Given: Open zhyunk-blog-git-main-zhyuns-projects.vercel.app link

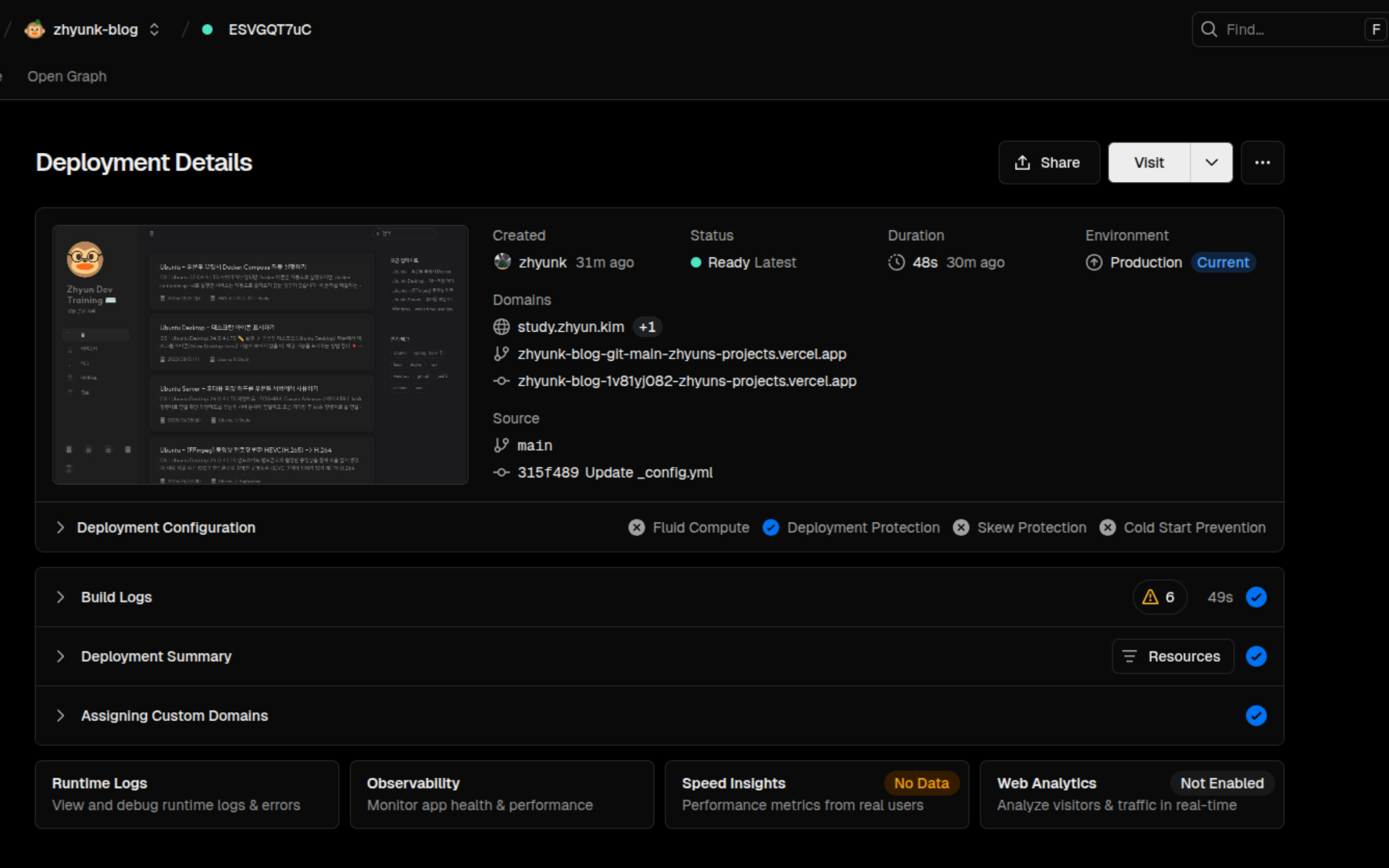Looking at the screenshot, I should point(681,354).
